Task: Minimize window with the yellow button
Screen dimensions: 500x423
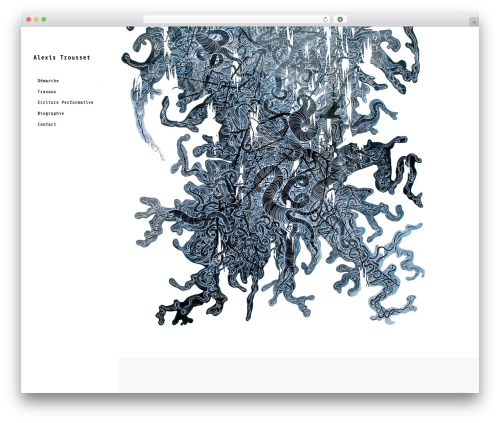Action: [36, 19]
